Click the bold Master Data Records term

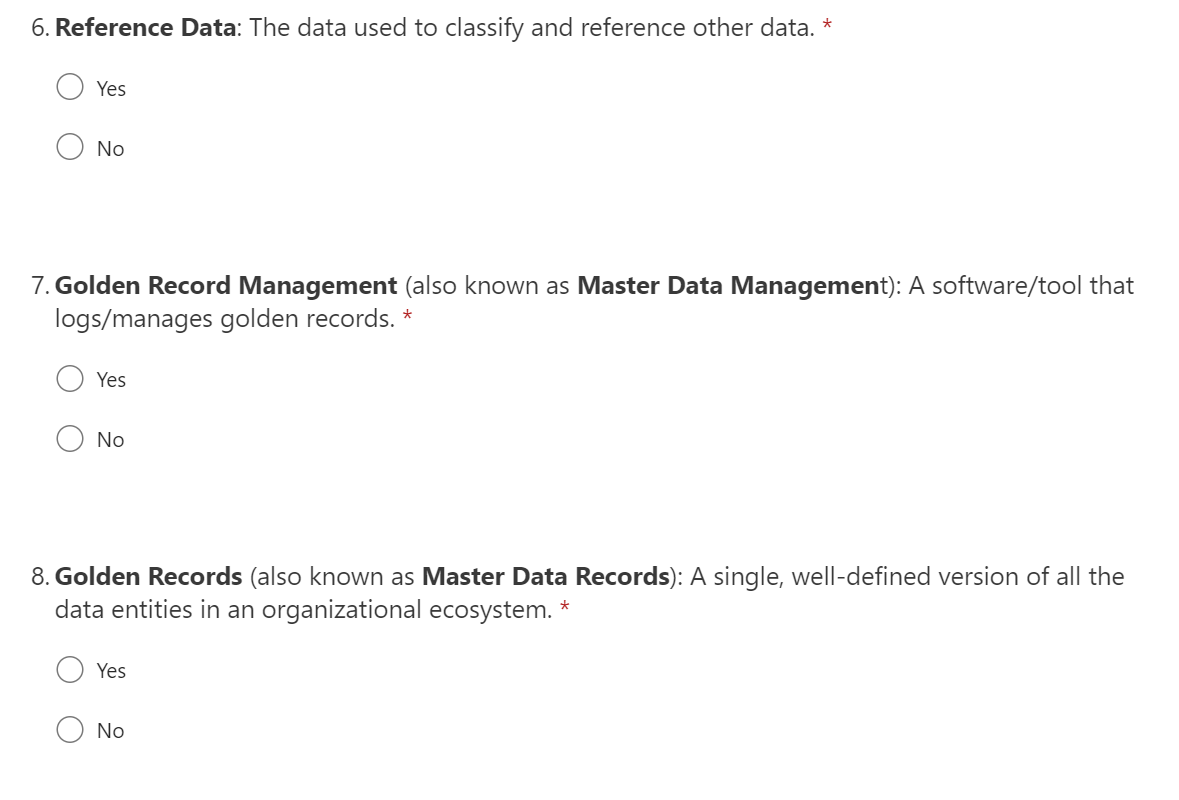(x=545, y=577)
